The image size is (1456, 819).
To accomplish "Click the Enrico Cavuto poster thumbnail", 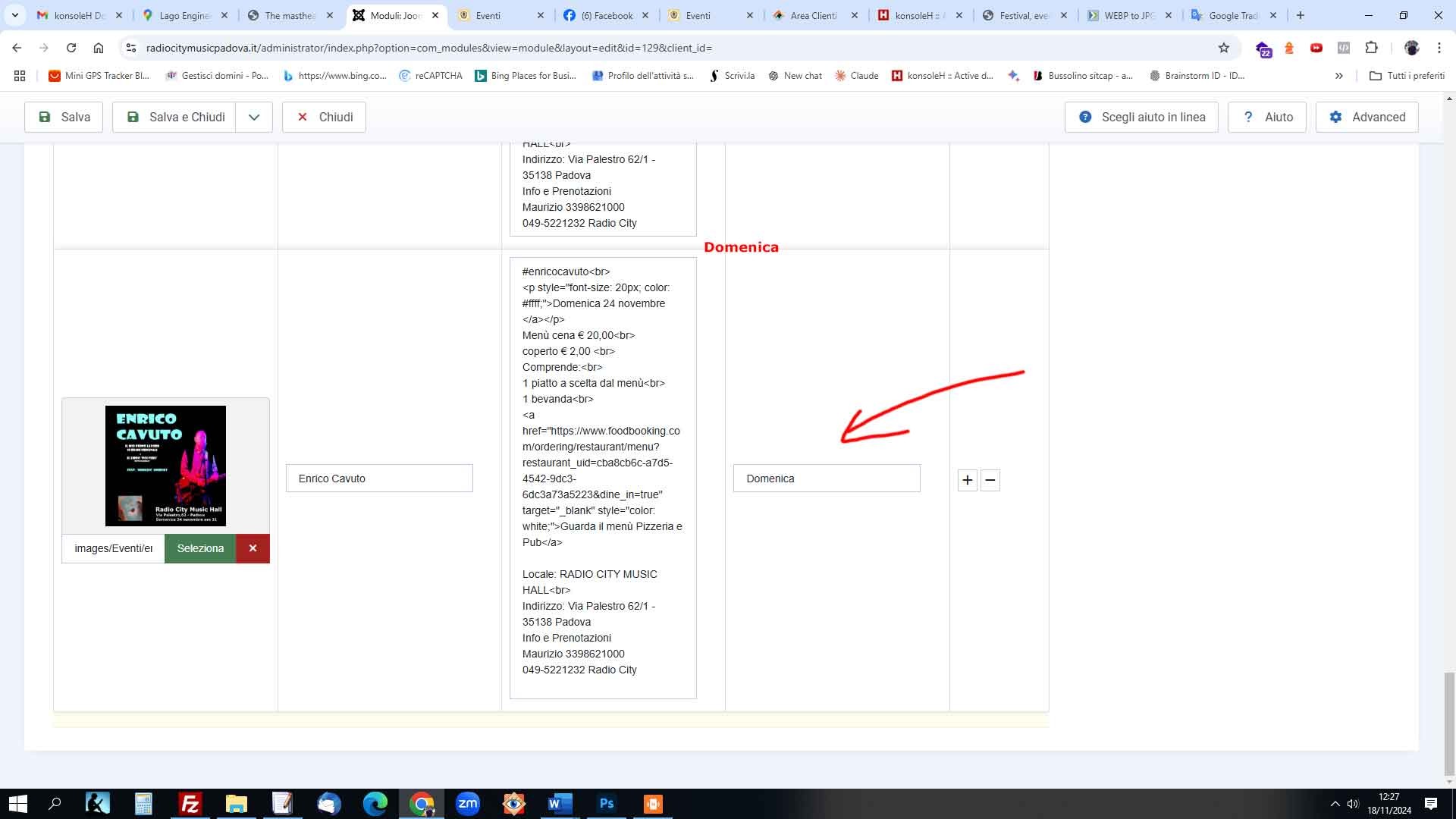I will point(165,466).
